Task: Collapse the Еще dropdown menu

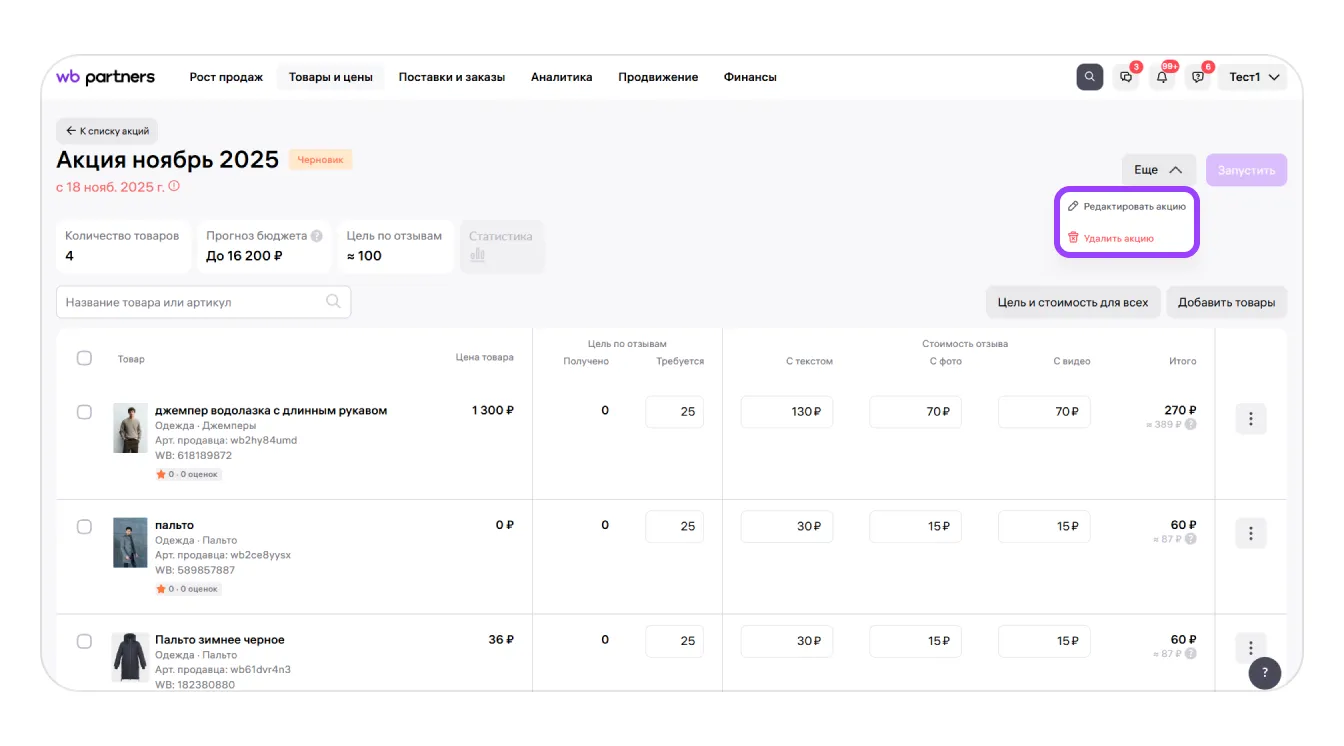Action: (x=1158, y=170)
